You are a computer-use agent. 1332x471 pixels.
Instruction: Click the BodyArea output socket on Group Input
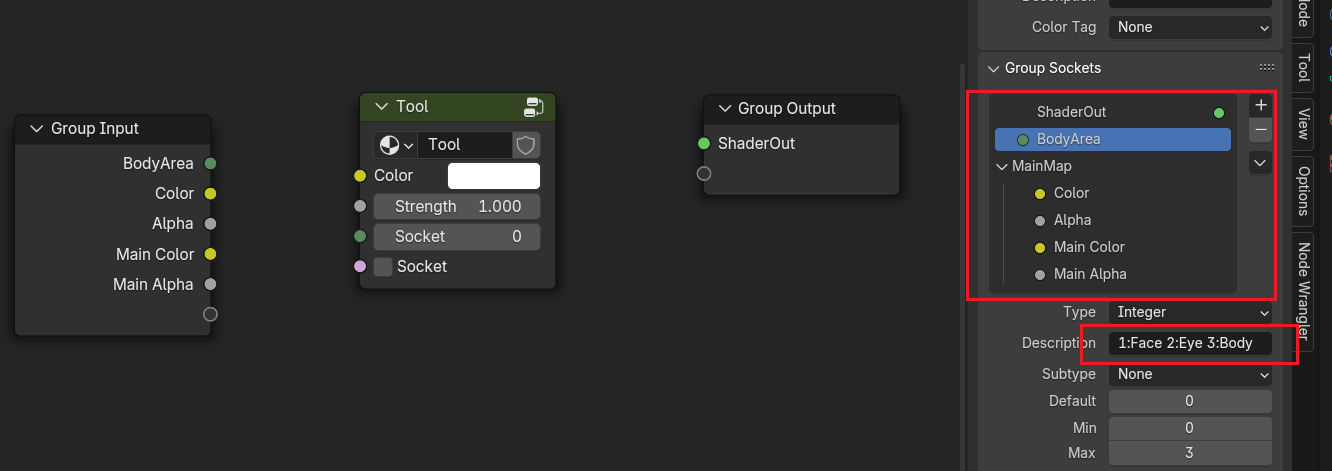click(210, 164)
